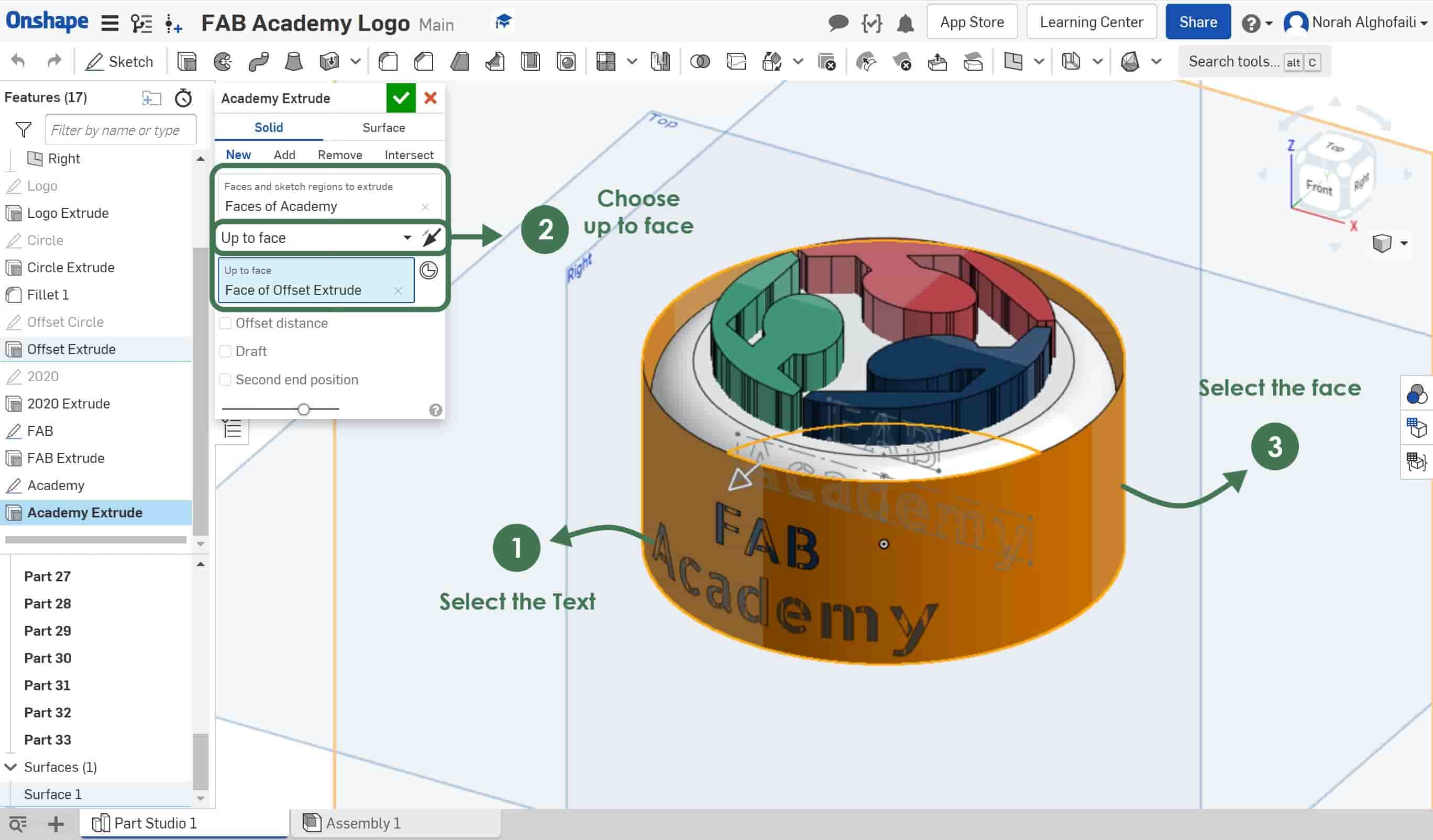
Task: Enable the Draft checkbox
Action: click(x=225, y=351)
